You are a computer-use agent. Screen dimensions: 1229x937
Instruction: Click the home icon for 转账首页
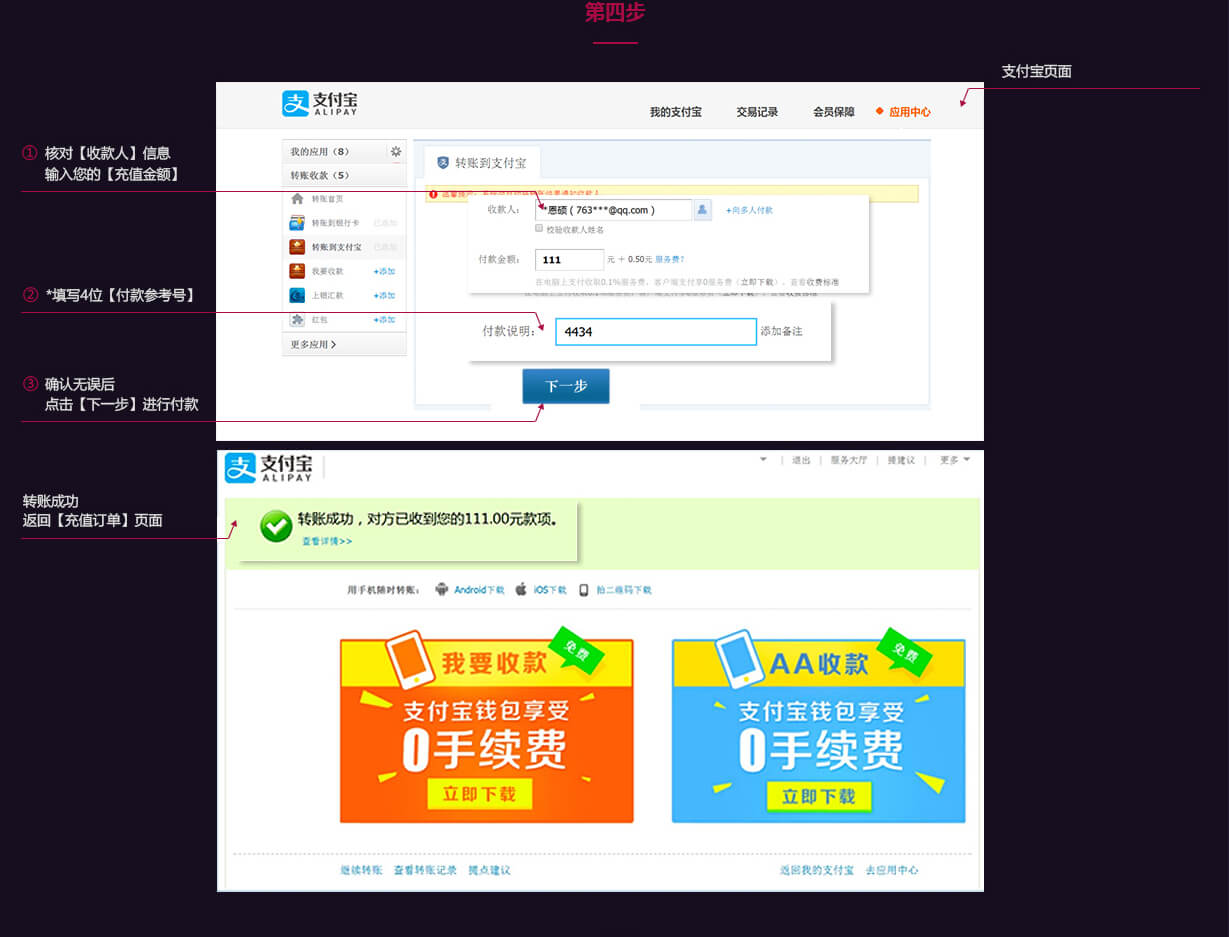pyautogui.click(x=297, y=199)
